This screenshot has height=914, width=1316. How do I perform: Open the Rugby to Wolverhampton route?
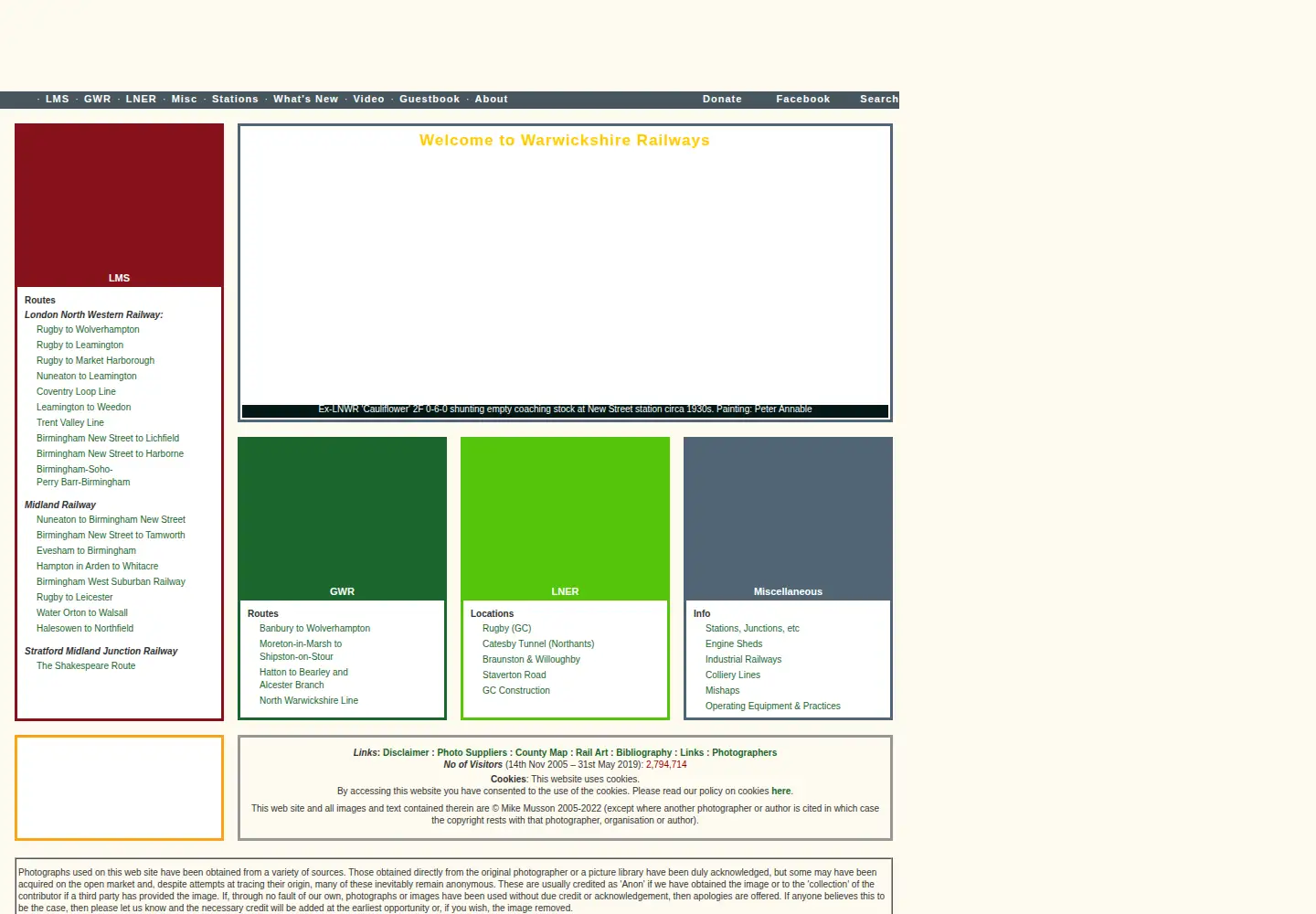88,330
